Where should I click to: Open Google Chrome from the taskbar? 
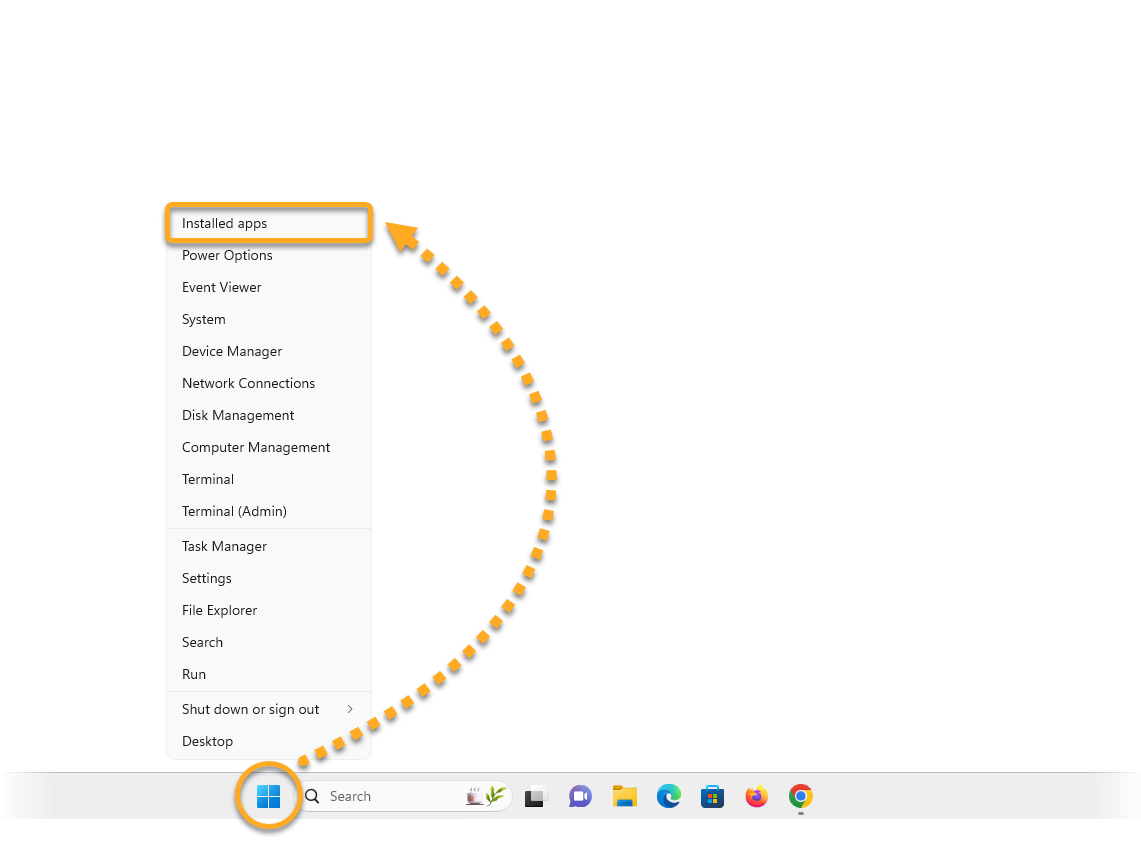pyautogui.click(x=800, y=796)
